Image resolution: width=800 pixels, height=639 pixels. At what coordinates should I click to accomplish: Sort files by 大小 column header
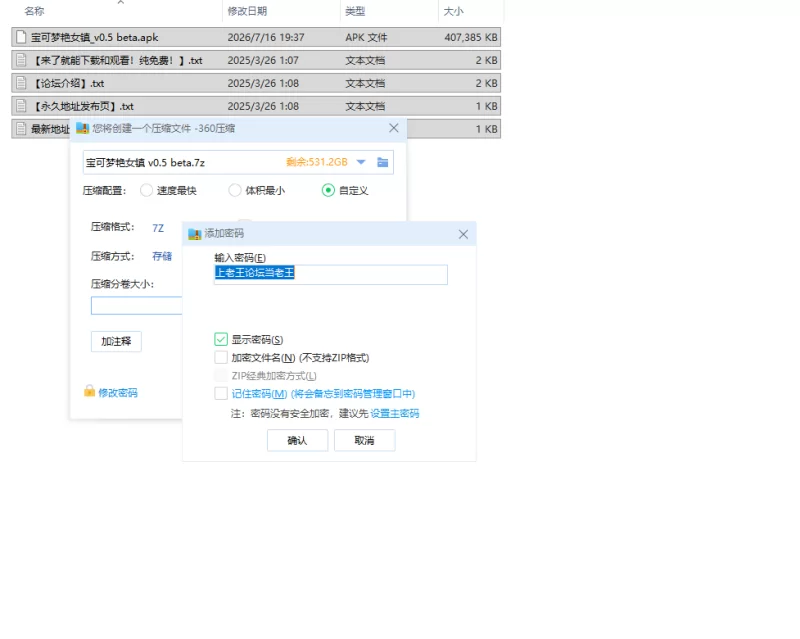pyautogui.click(x=454, y=11)
